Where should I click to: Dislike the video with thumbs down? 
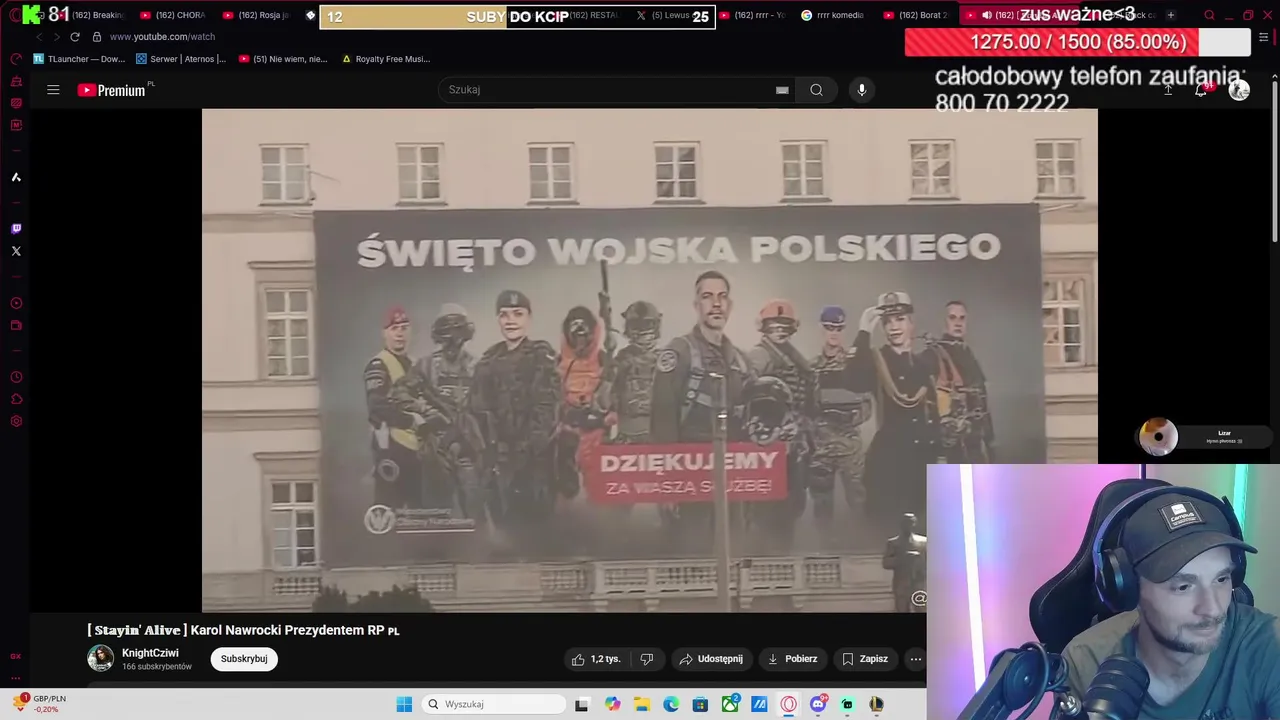[x=647, y=659]
